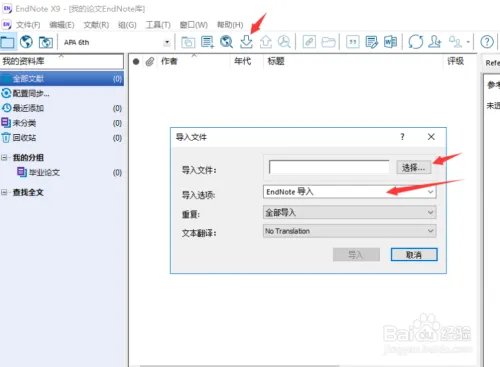Open the 文献(R) menu

(96, 25)
